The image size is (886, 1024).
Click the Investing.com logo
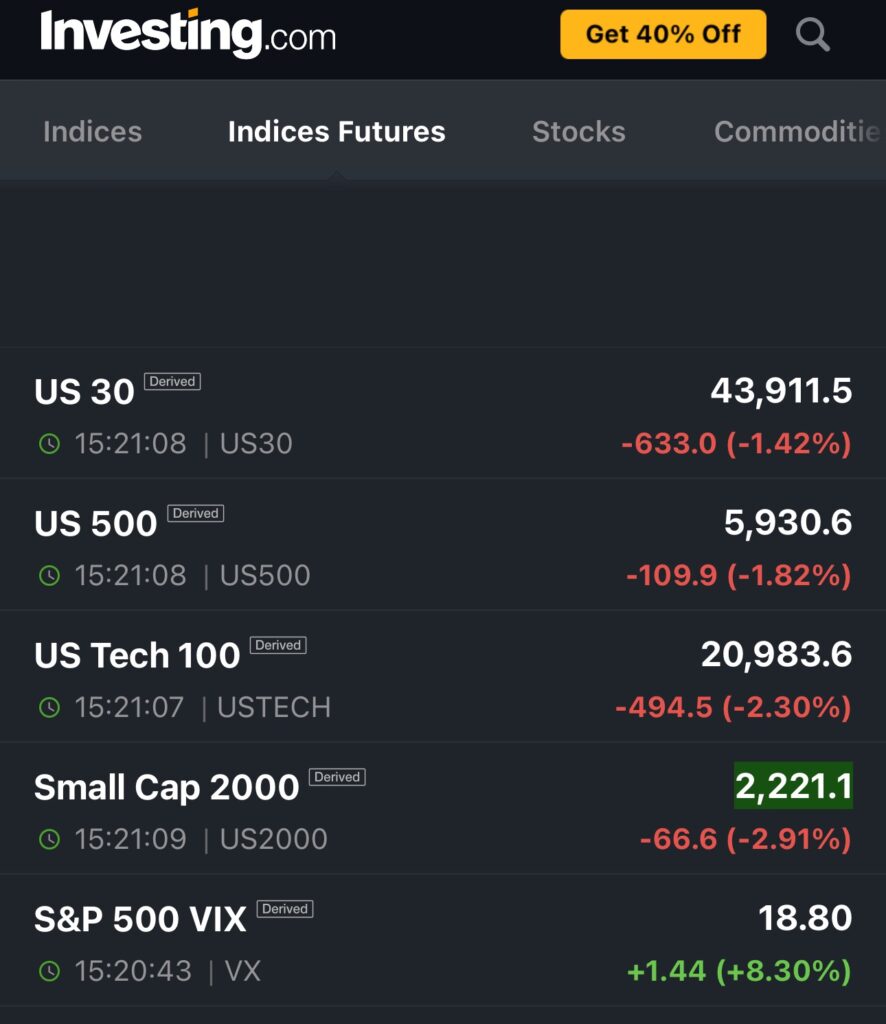pyautogui.click(x=188, y=35)
